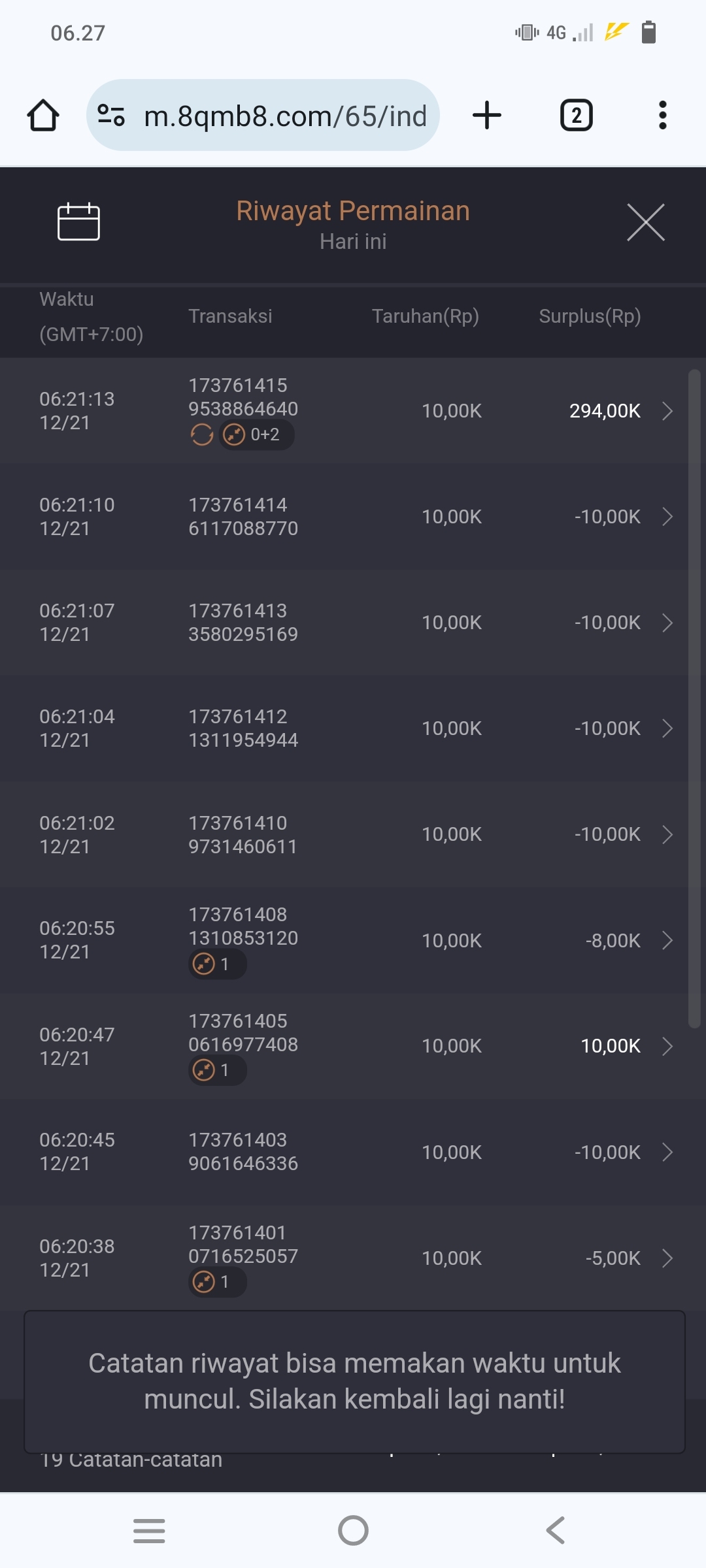
Task: Open details chevron for the -5,00K row
Action: tap(667, 1258)
